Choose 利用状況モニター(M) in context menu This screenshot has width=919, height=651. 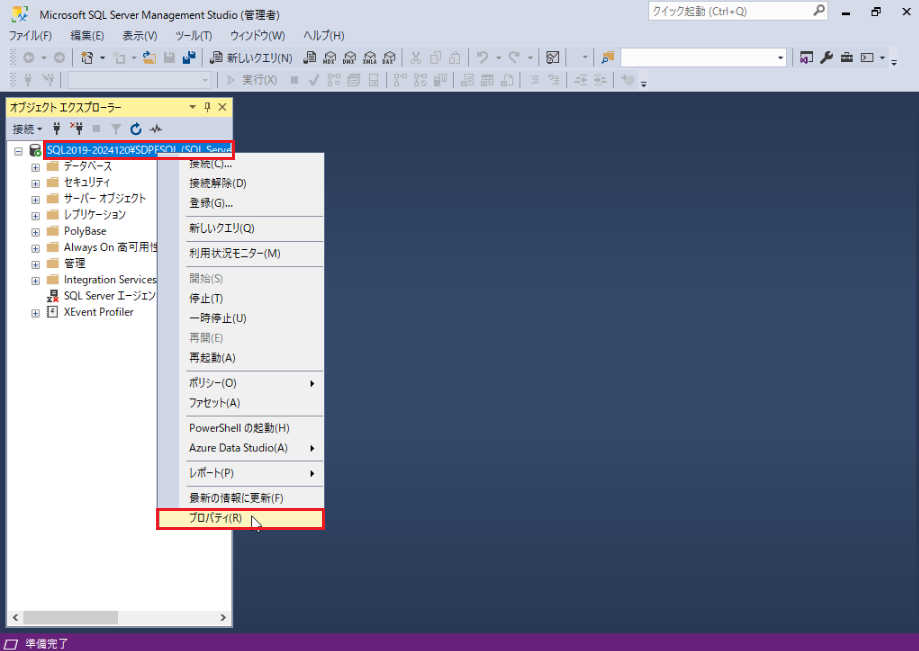pyautogui.click(x=240, y=254)
